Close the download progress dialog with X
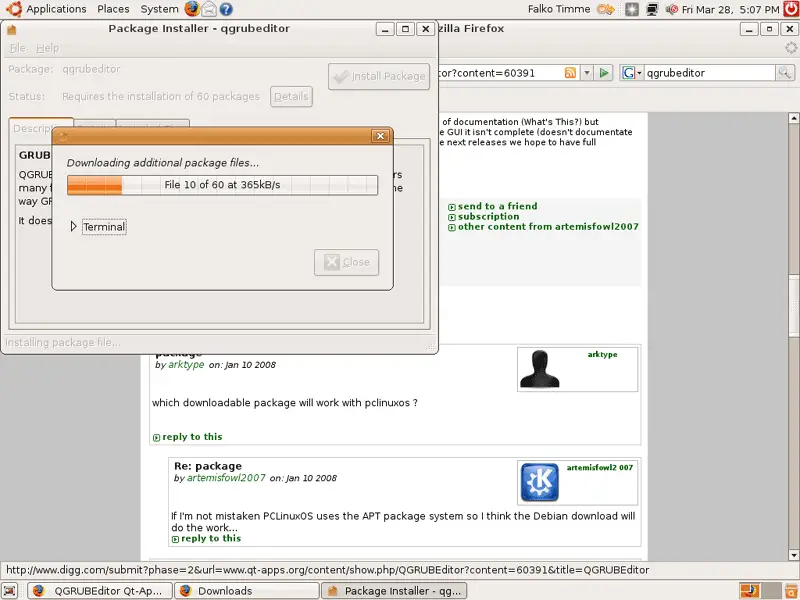This screenshot has height=600, width=800. coord(380,136)
